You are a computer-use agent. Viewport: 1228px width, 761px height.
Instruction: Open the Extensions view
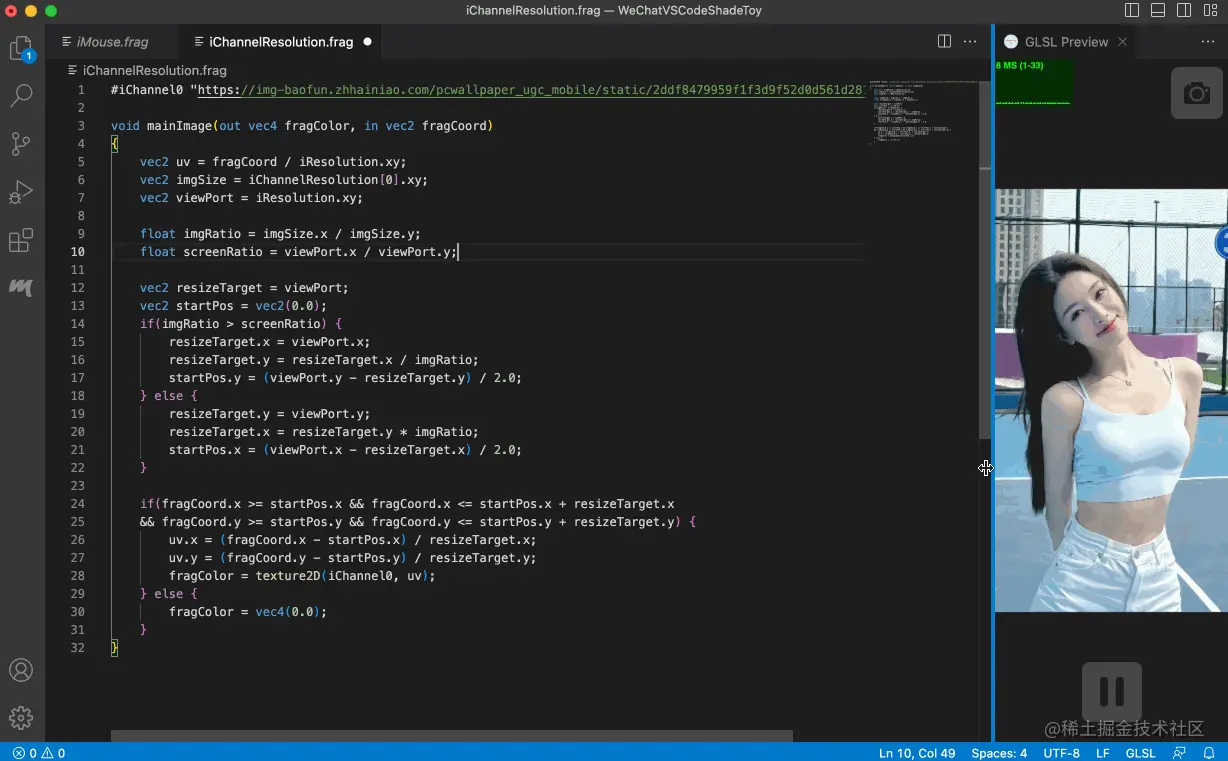[x=21, y=240]
